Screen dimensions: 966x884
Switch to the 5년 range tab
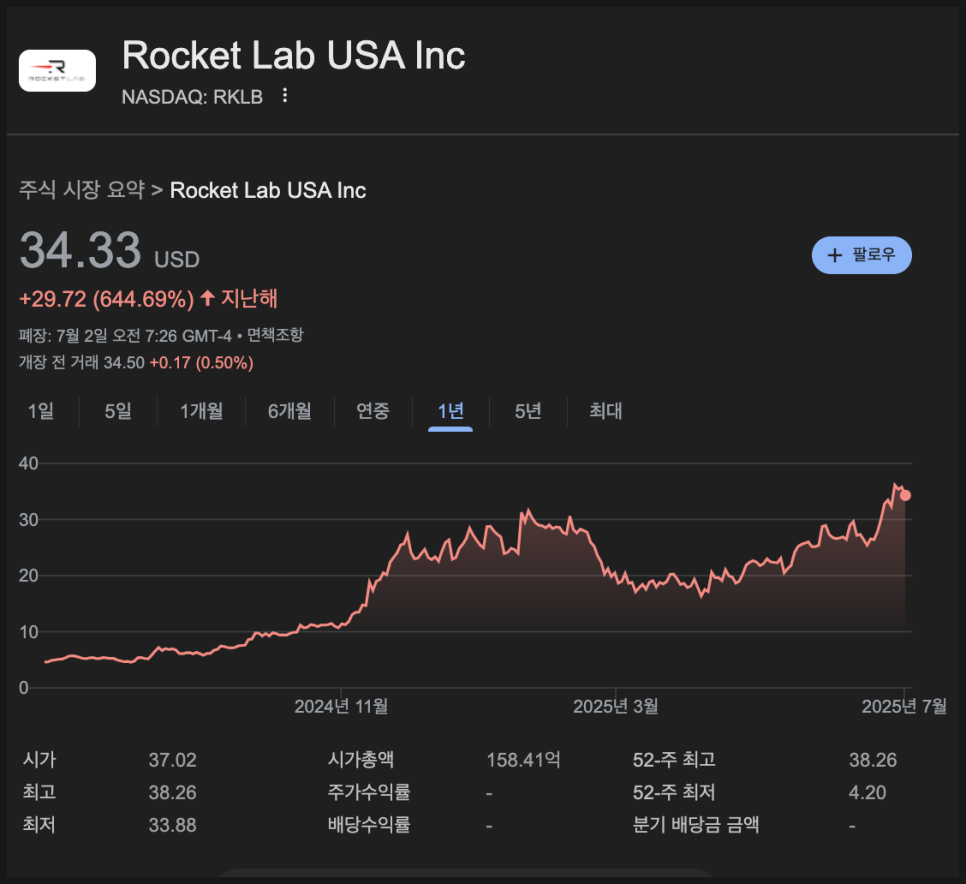pyautogui.click(x=528, y=411)
